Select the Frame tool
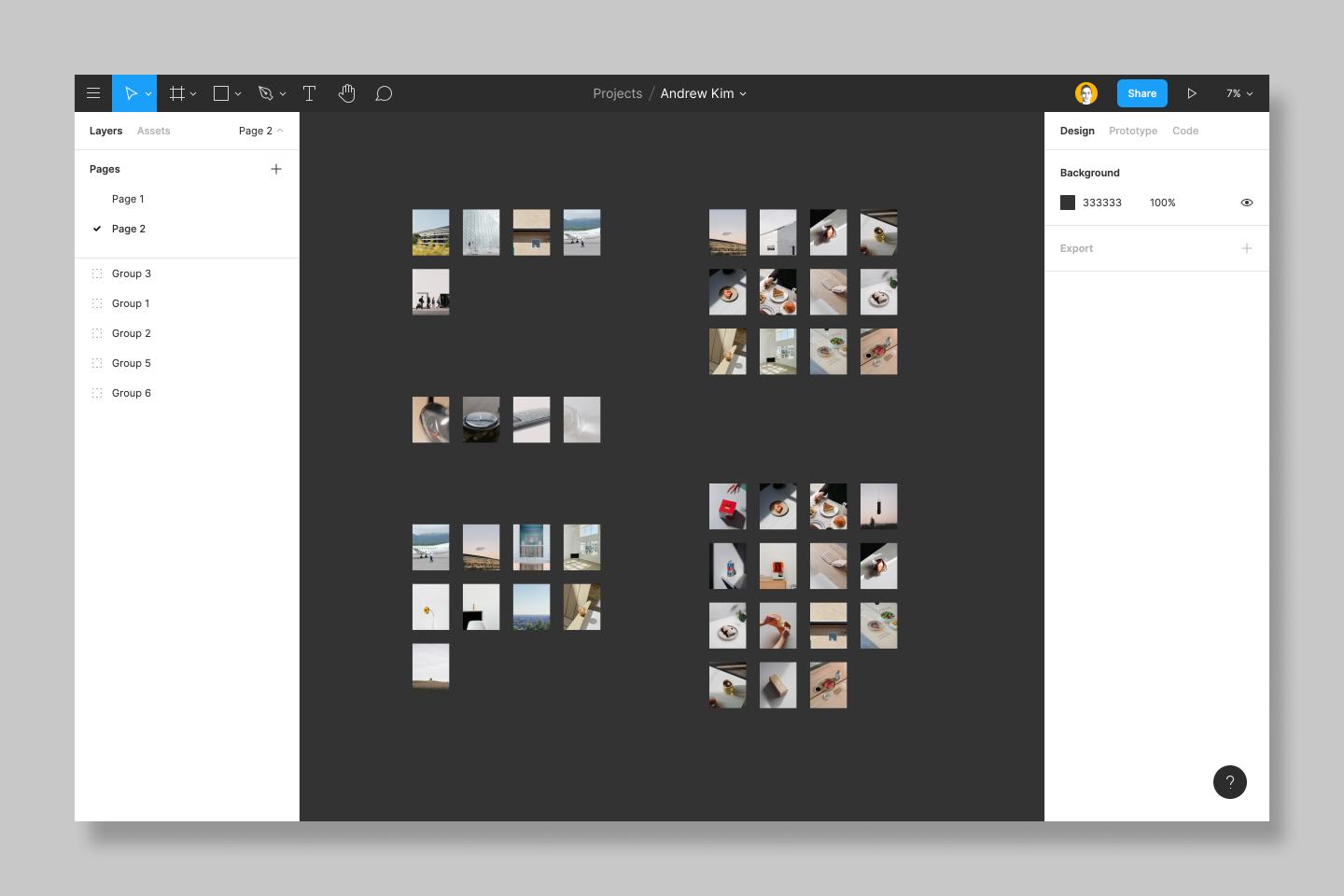Image resolution: width=1344 pixels, height=896 pixels. (x=176, y=93)
